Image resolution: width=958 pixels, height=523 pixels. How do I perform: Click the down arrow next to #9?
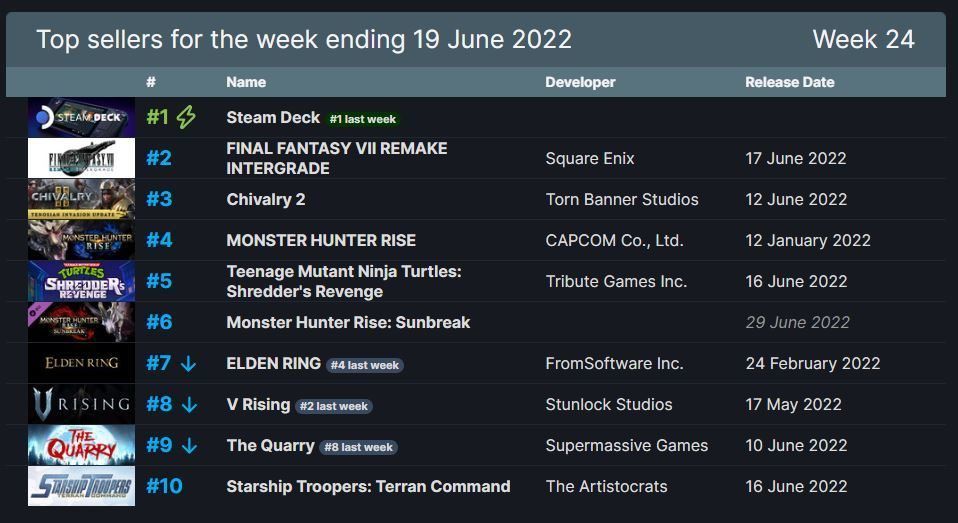[189, 445]
